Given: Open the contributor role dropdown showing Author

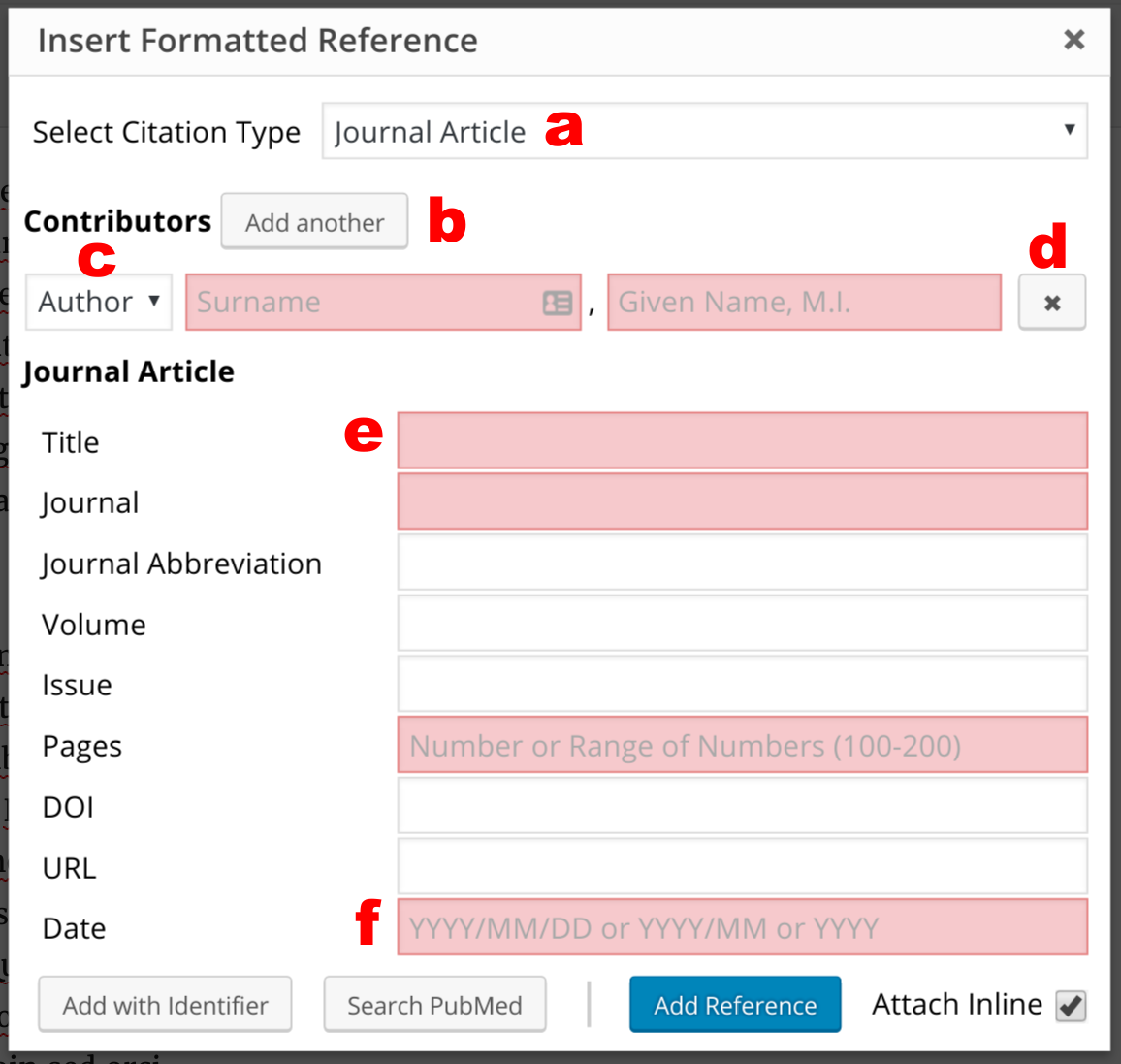Looking at the screenshot, I should [97, 302].
